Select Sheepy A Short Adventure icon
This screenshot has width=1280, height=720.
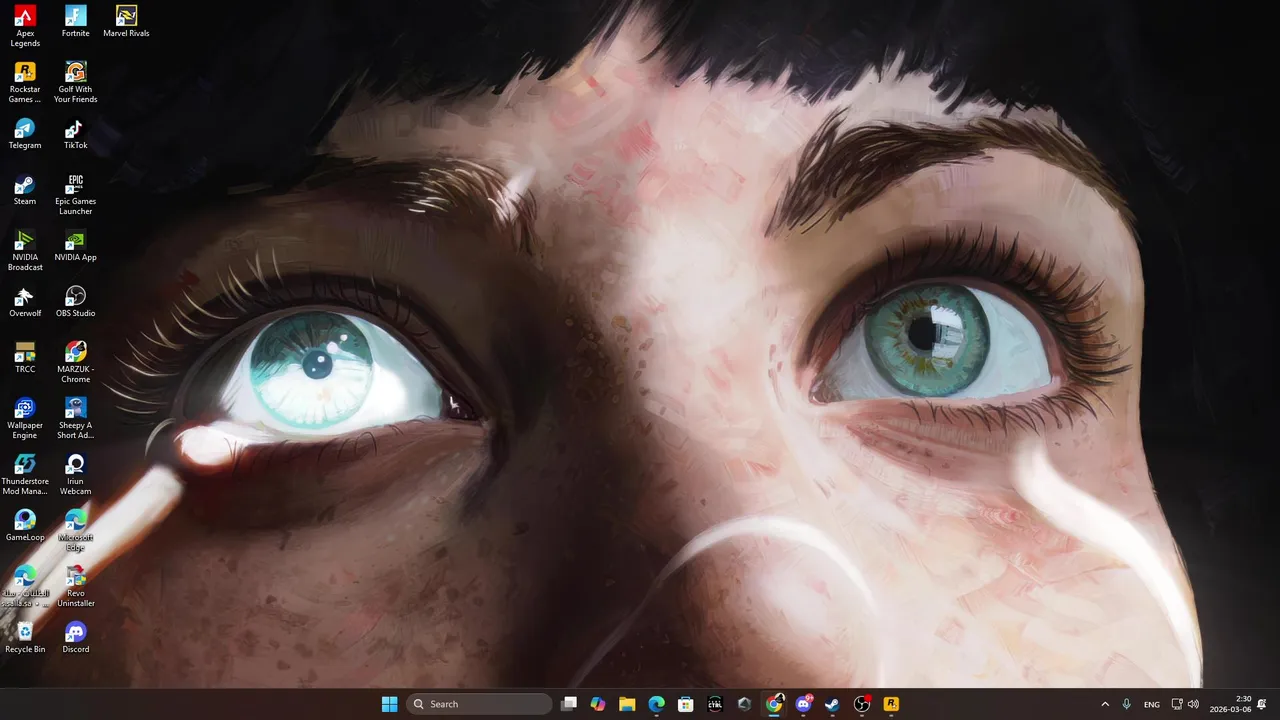(75, 418)
